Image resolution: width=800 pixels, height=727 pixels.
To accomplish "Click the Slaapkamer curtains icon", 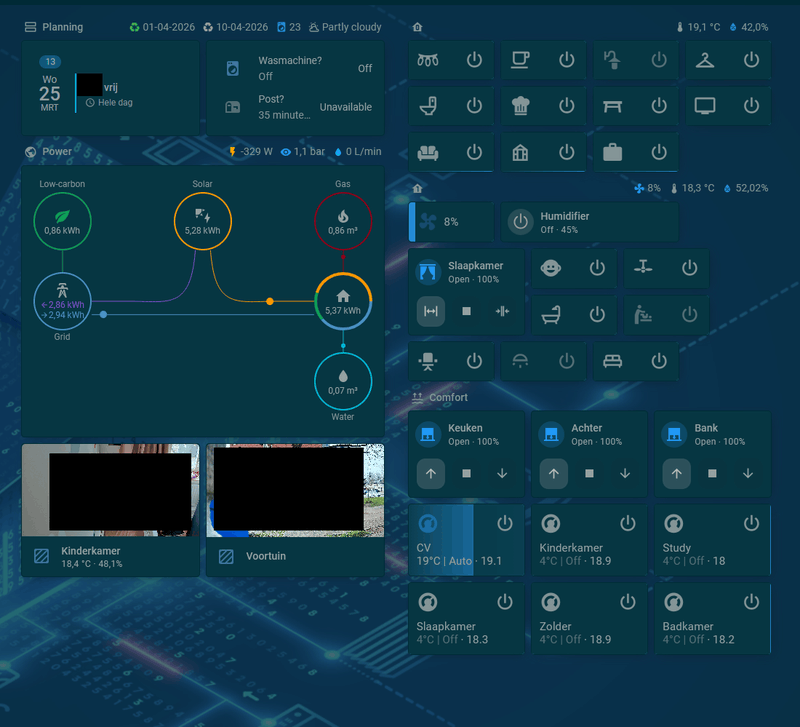I will tap(428, 272).
